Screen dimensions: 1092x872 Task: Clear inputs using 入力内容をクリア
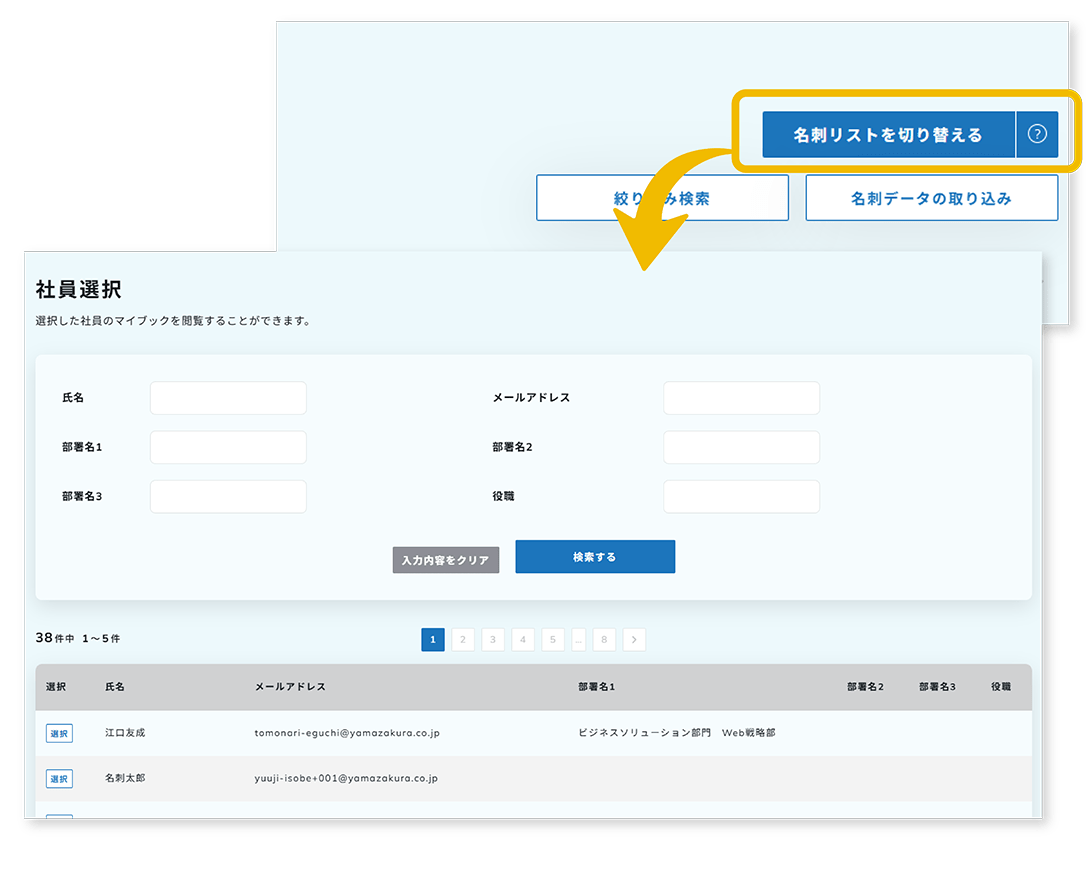click(445, 560)
